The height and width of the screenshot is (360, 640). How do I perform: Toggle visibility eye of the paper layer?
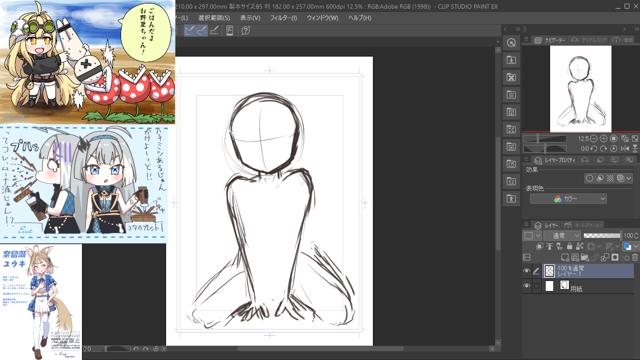[527, 286]
